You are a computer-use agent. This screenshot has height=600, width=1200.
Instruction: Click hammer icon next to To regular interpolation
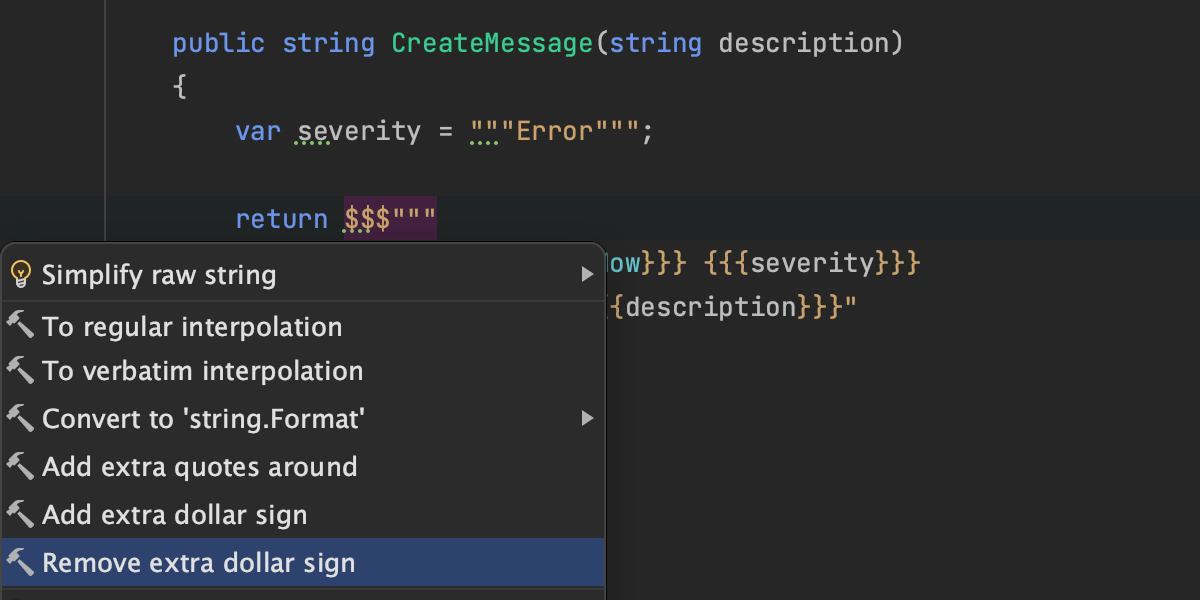(20, 326)
